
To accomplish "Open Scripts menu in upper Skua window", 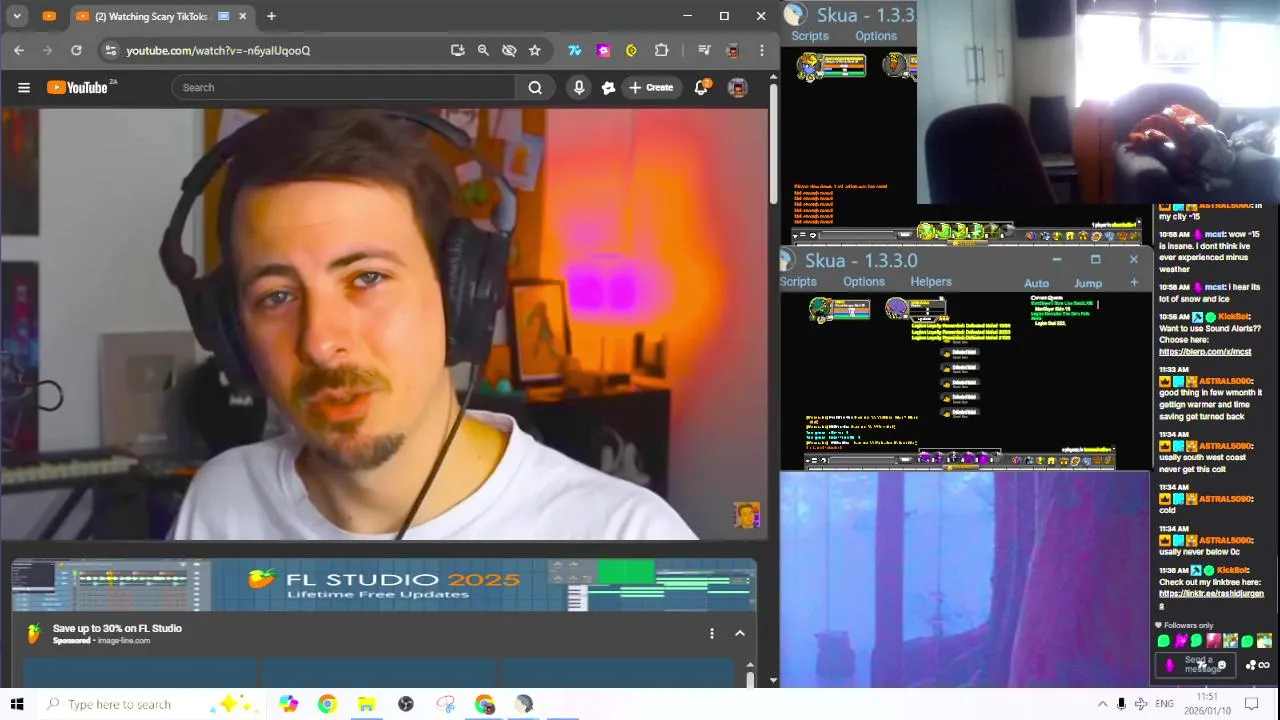I will tap(810, 36).
